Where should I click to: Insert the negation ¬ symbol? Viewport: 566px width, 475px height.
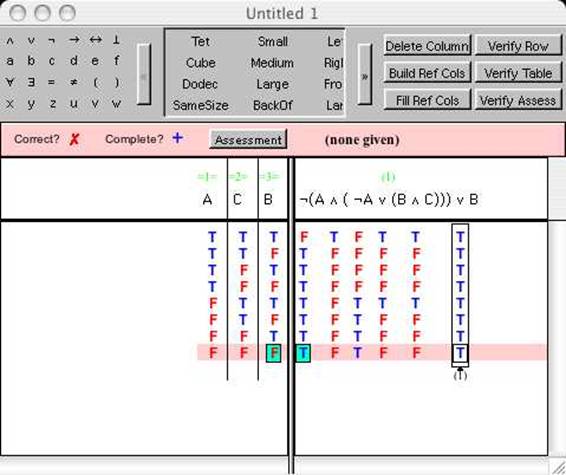pos(52,40)
